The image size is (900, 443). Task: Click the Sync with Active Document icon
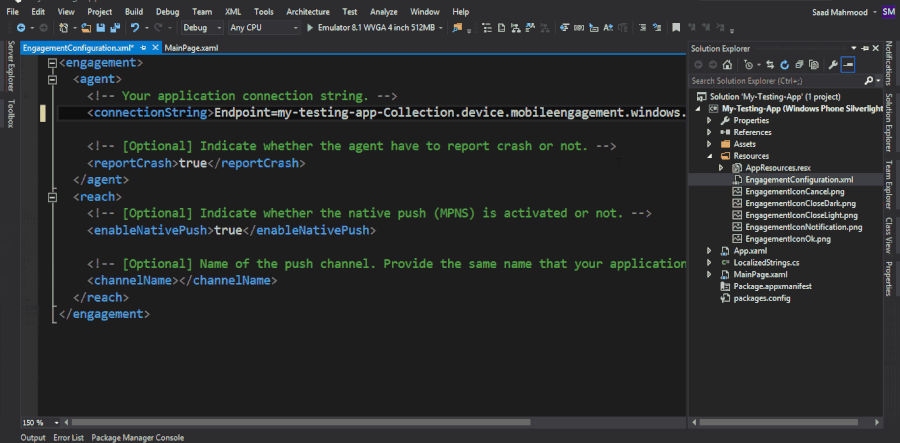click(770, 65)
